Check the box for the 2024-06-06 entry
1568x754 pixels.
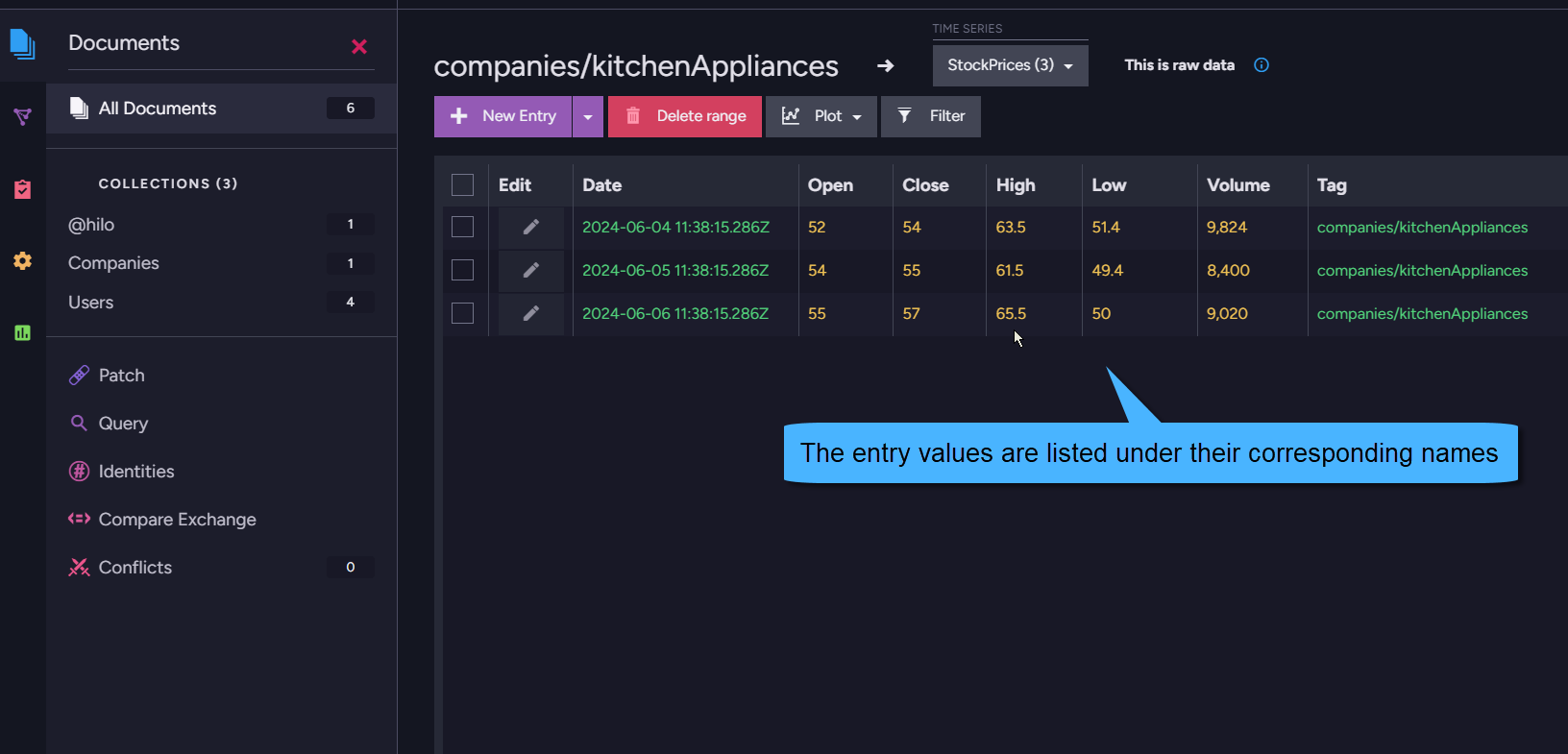[463, 313]
